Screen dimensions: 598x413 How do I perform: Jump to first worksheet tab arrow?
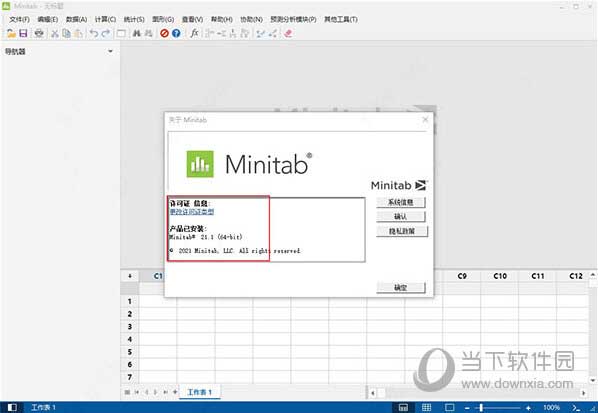[x=137, y=392]
